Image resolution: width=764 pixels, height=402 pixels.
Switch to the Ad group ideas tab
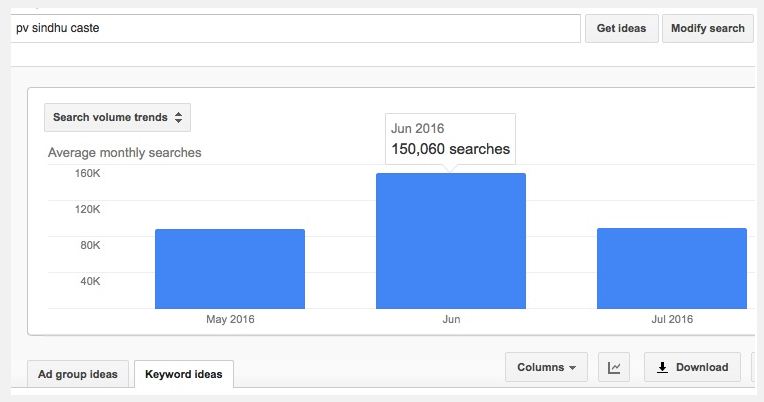pos(78,374)
